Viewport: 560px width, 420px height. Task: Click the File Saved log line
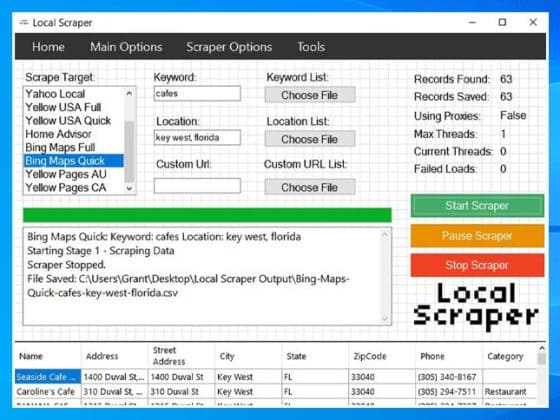tap(188, 286)
